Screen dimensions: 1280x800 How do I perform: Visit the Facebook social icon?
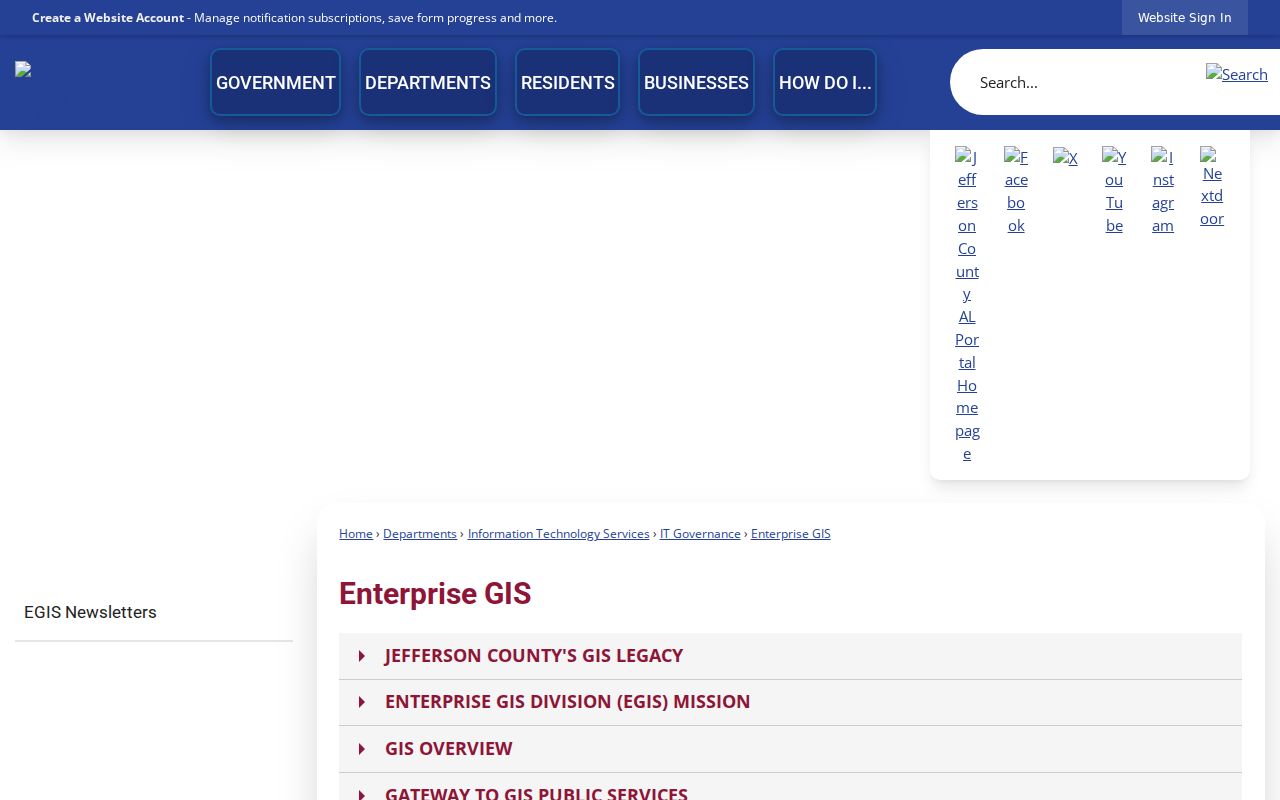[x=1016, y=191]
